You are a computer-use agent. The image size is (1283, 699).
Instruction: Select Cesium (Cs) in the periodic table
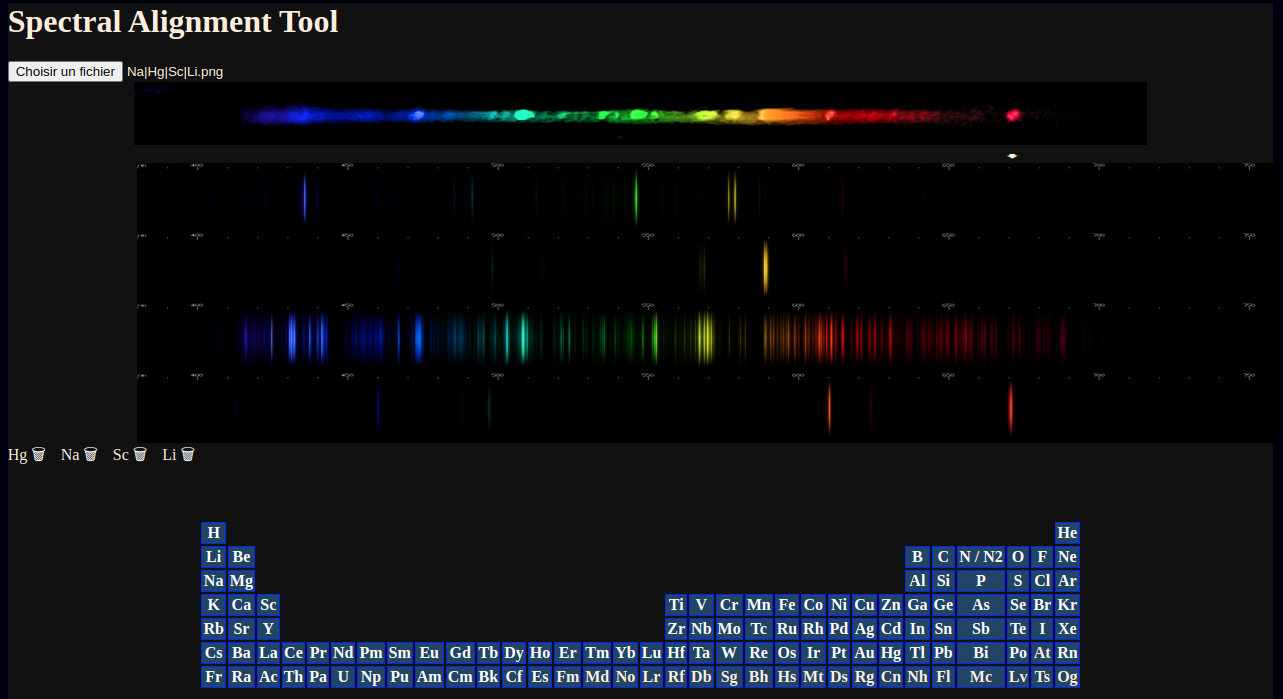tap(213, 653)
